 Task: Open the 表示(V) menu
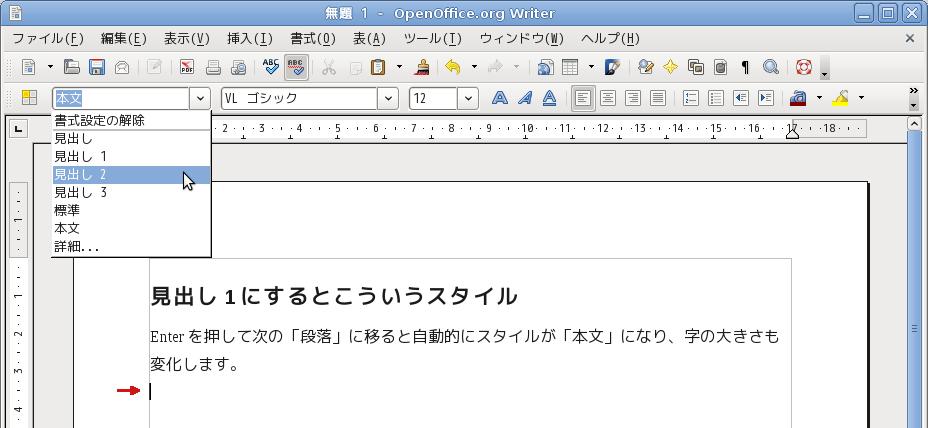coord(187,39)
